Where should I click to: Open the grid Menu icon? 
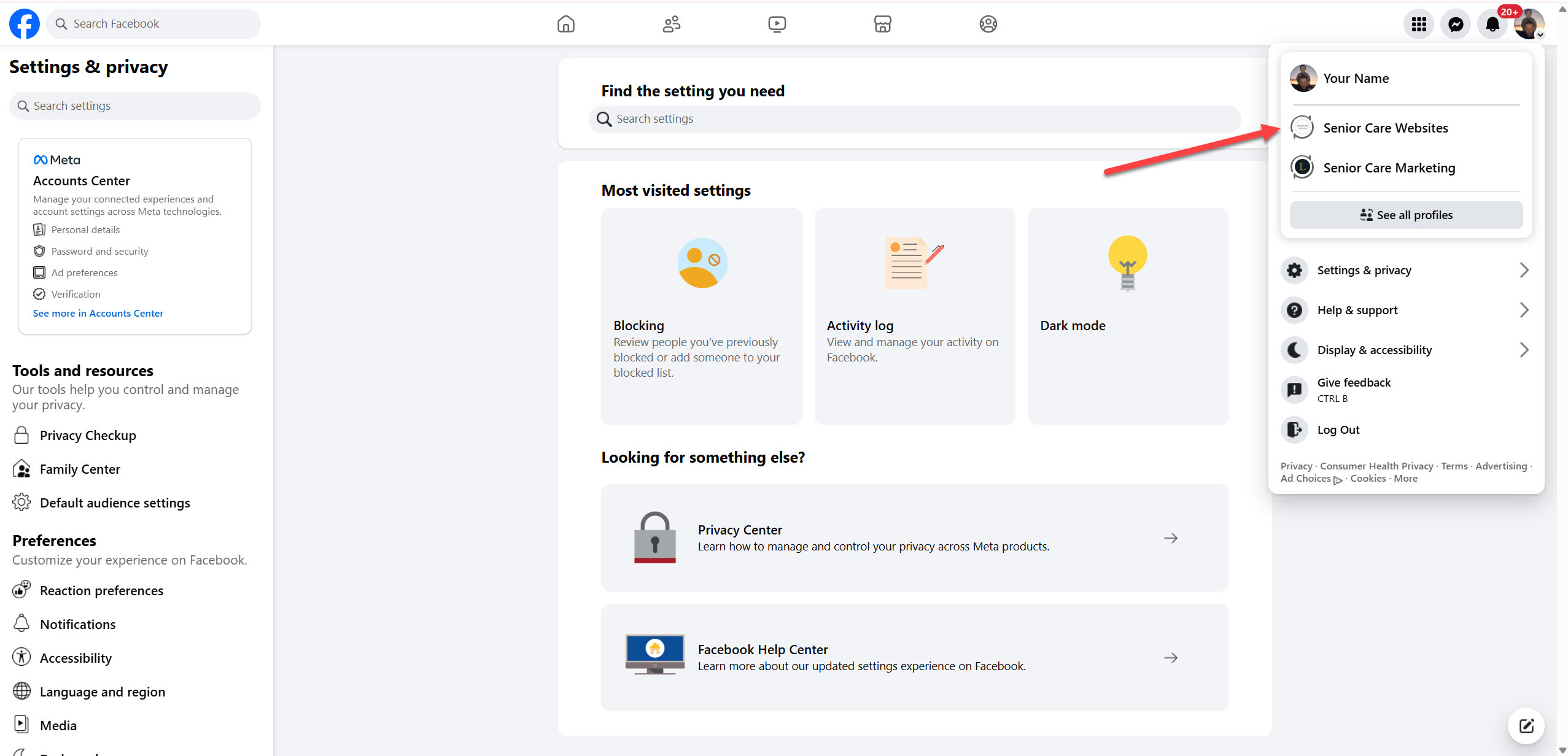tap(1418, 25)
